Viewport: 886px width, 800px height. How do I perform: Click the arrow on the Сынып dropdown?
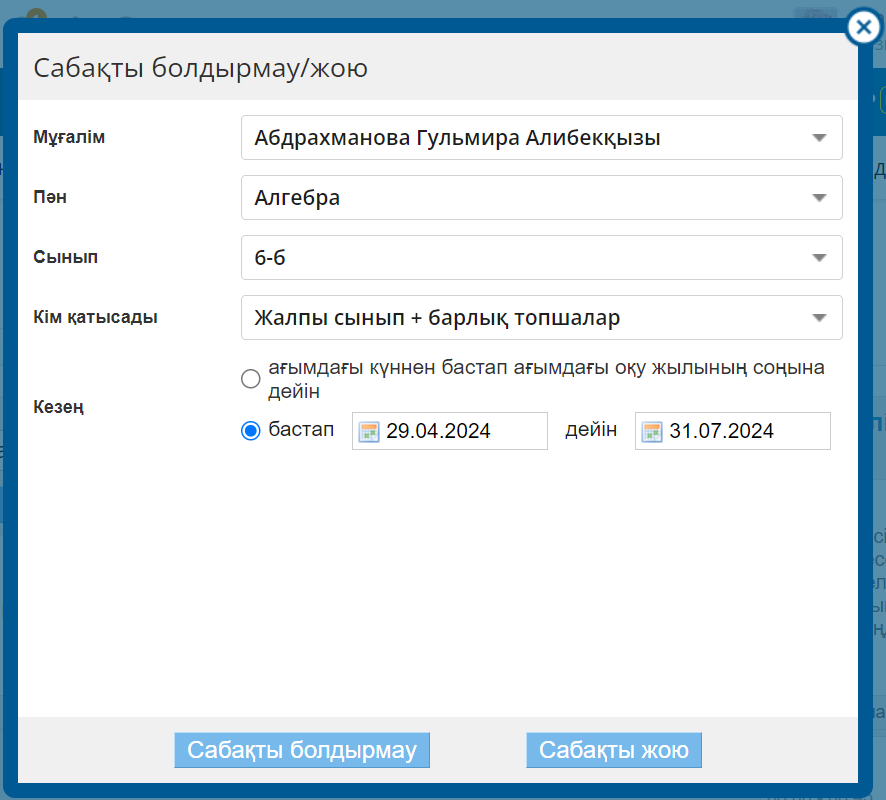click(819, 258)
